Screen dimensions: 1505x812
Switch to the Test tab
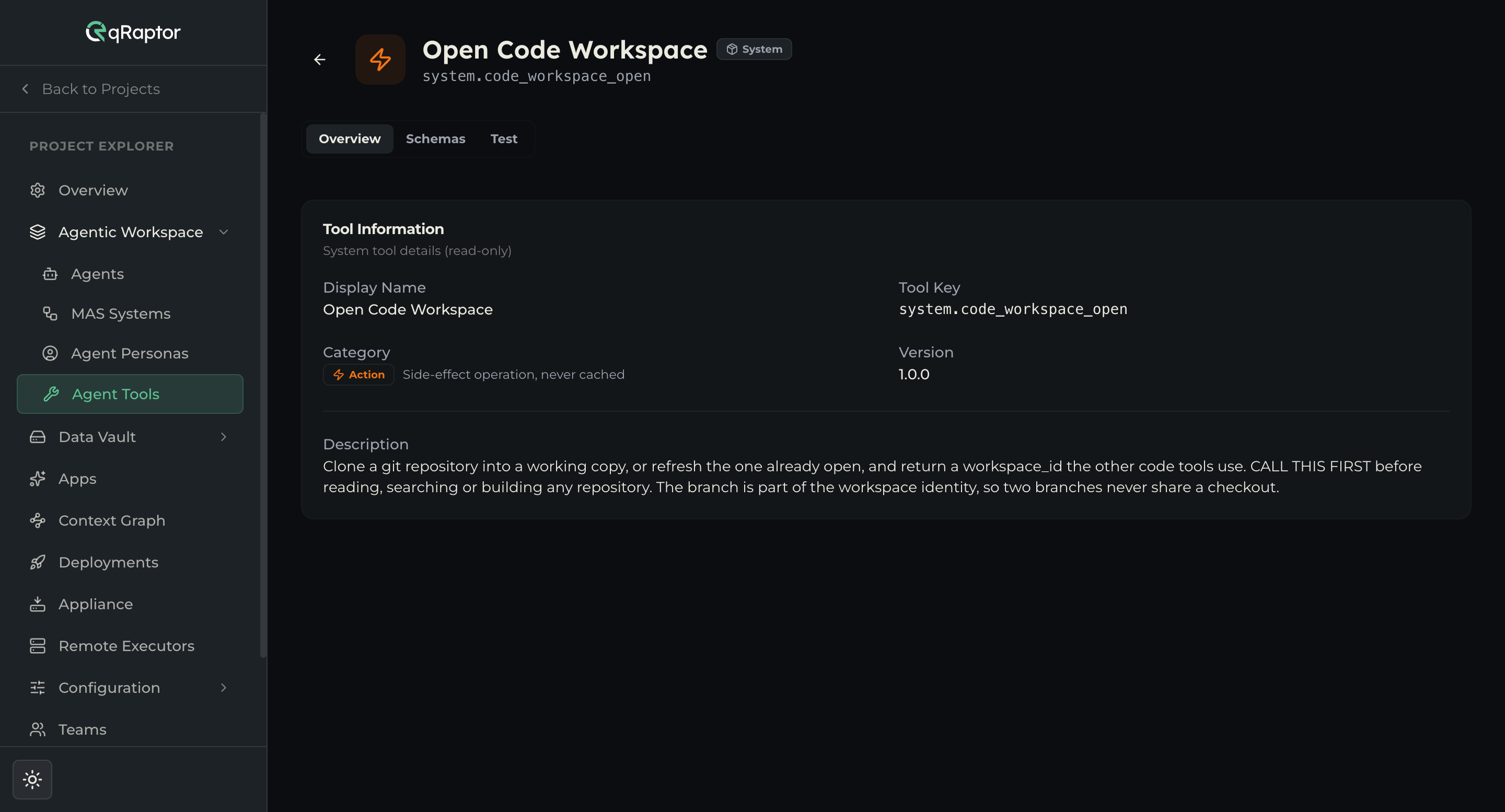[x=504, y=139]
